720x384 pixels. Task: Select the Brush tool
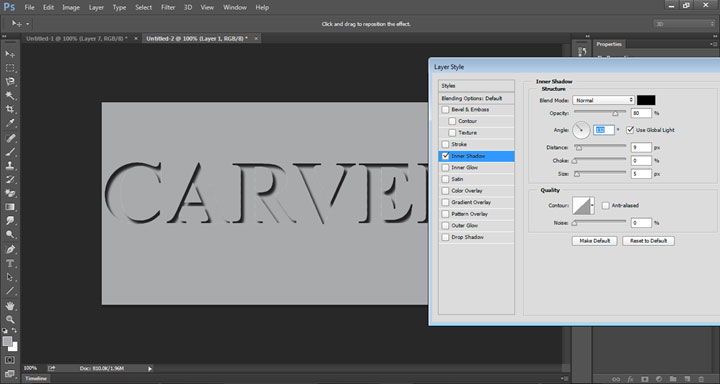10,152
